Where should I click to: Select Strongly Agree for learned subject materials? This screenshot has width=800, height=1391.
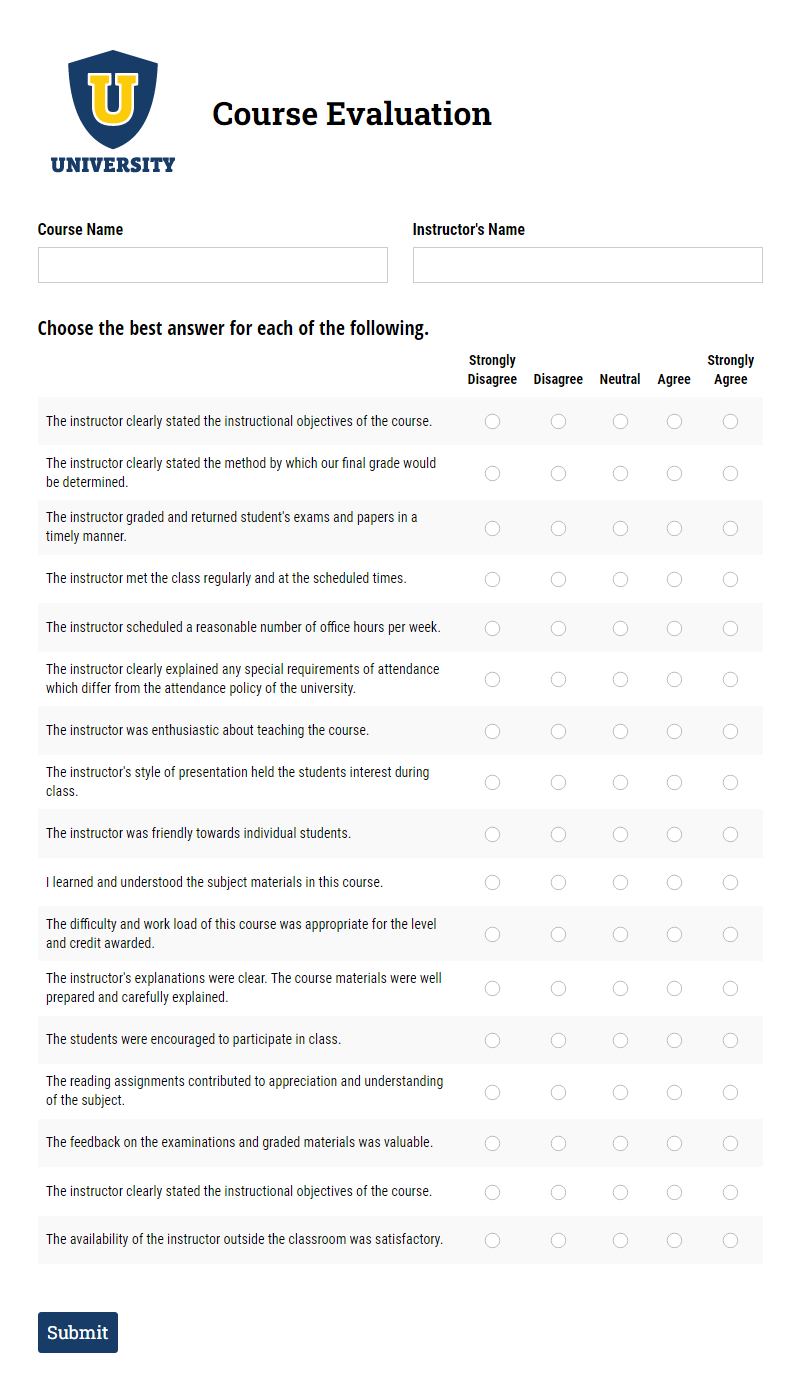click(x=730, y=882)
